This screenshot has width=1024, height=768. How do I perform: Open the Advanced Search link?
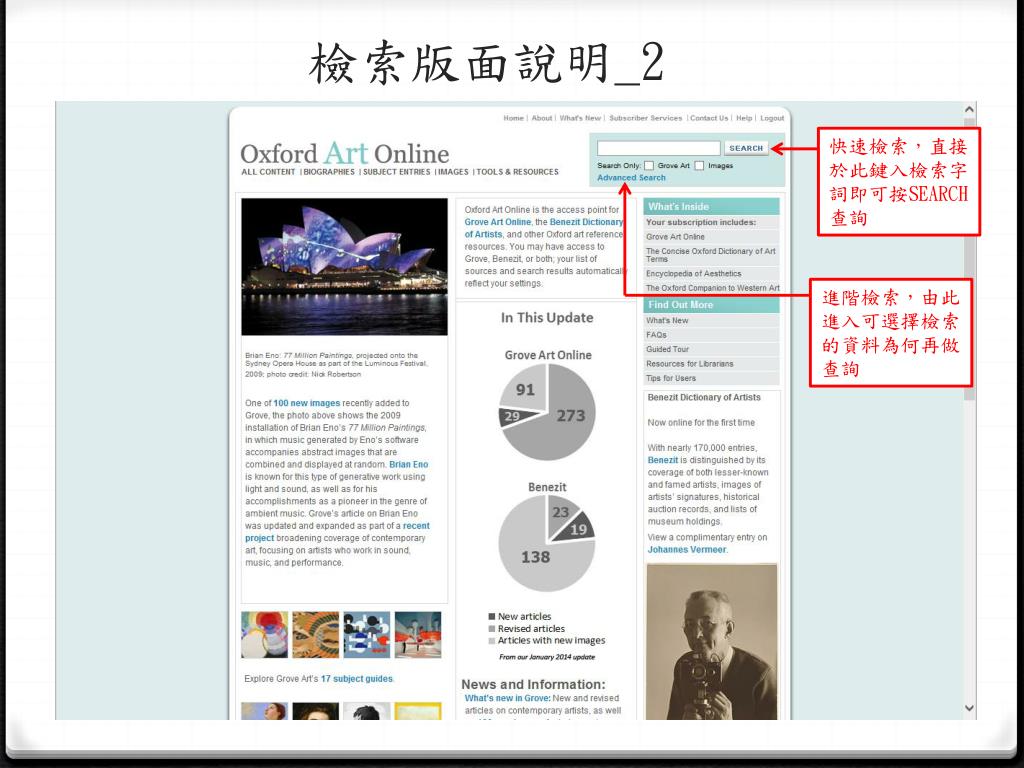631,178
